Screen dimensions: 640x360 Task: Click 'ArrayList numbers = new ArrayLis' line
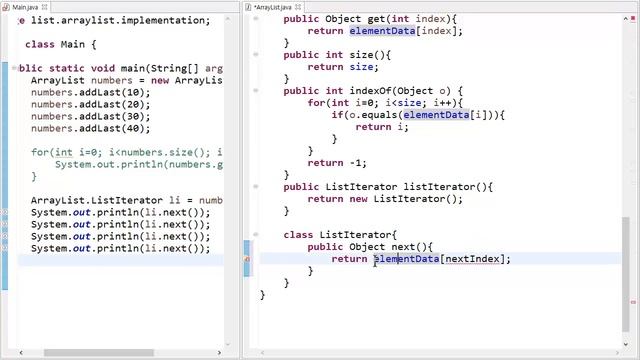[x=127, y=80]
